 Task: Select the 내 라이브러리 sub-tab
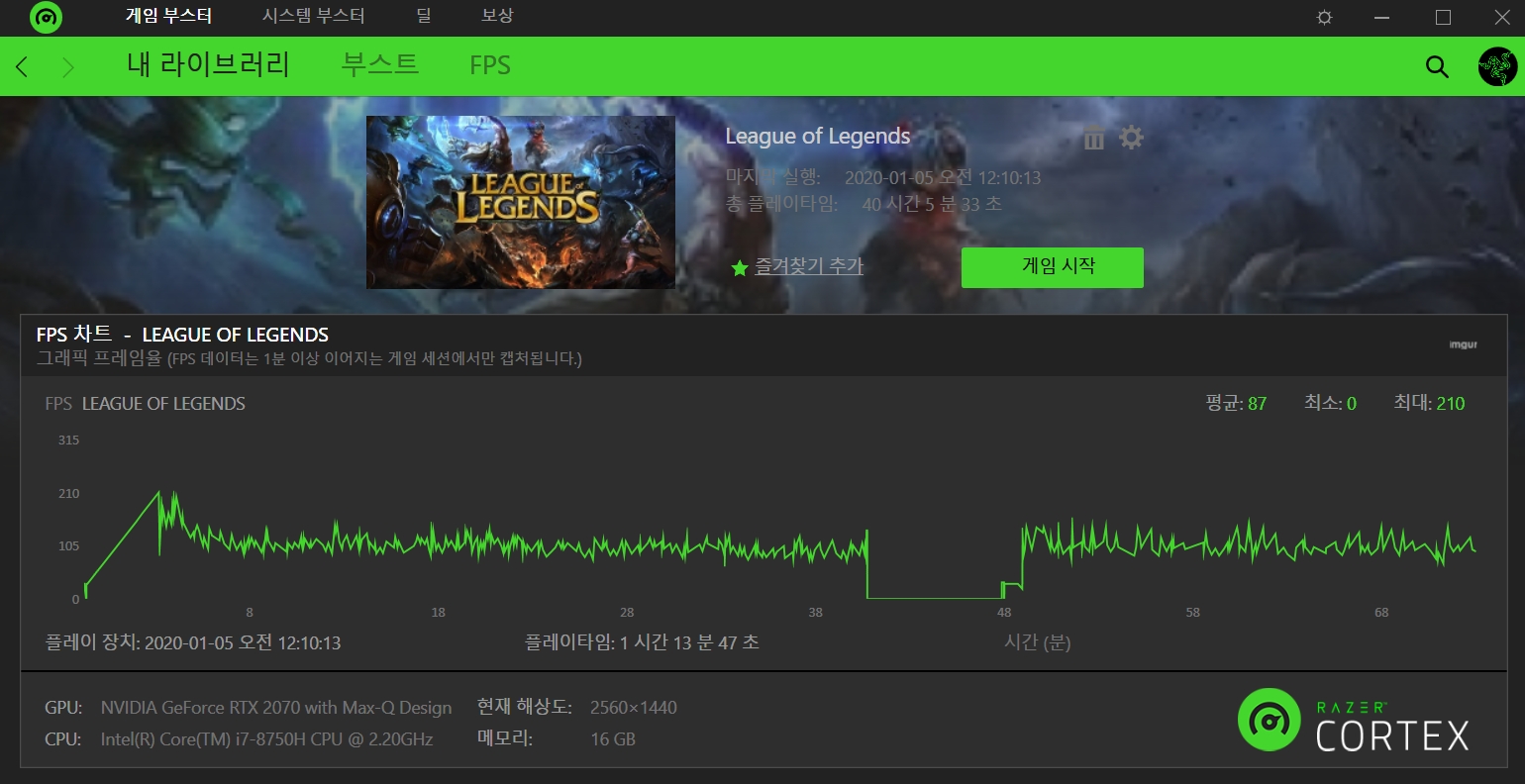[208, 64]
